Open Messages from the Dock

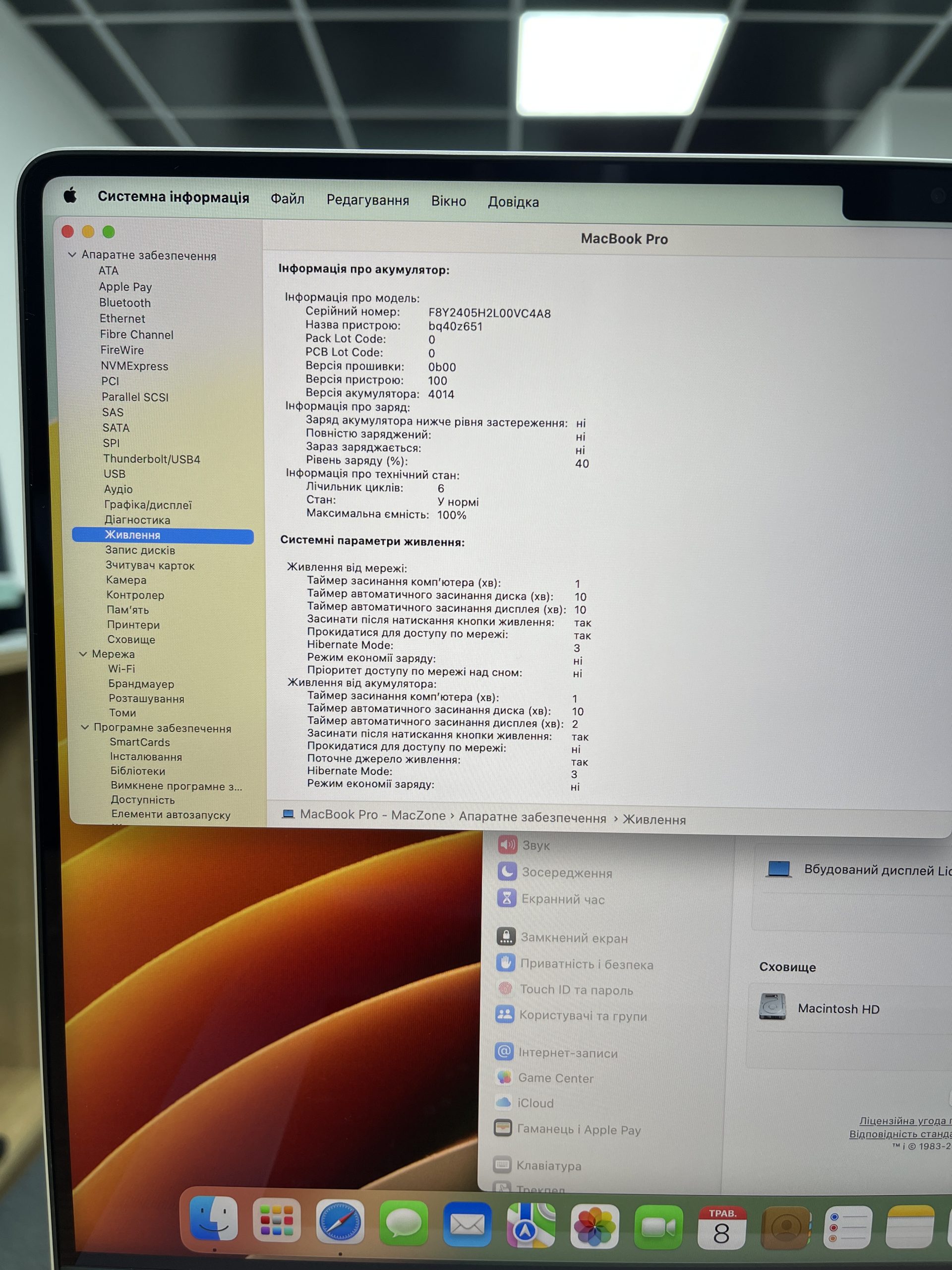[x=404, y=1223]
